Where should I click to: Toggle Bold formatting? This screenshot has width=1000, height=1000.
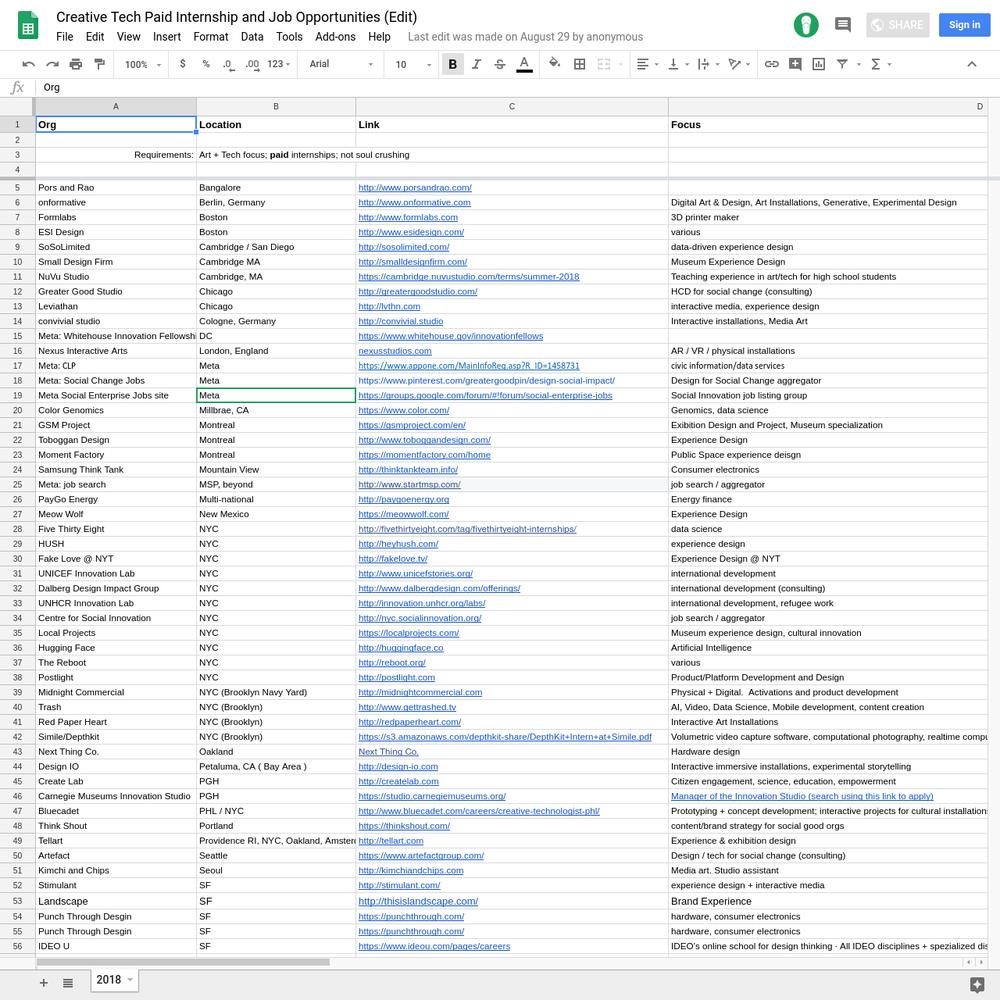pos(453,64)
